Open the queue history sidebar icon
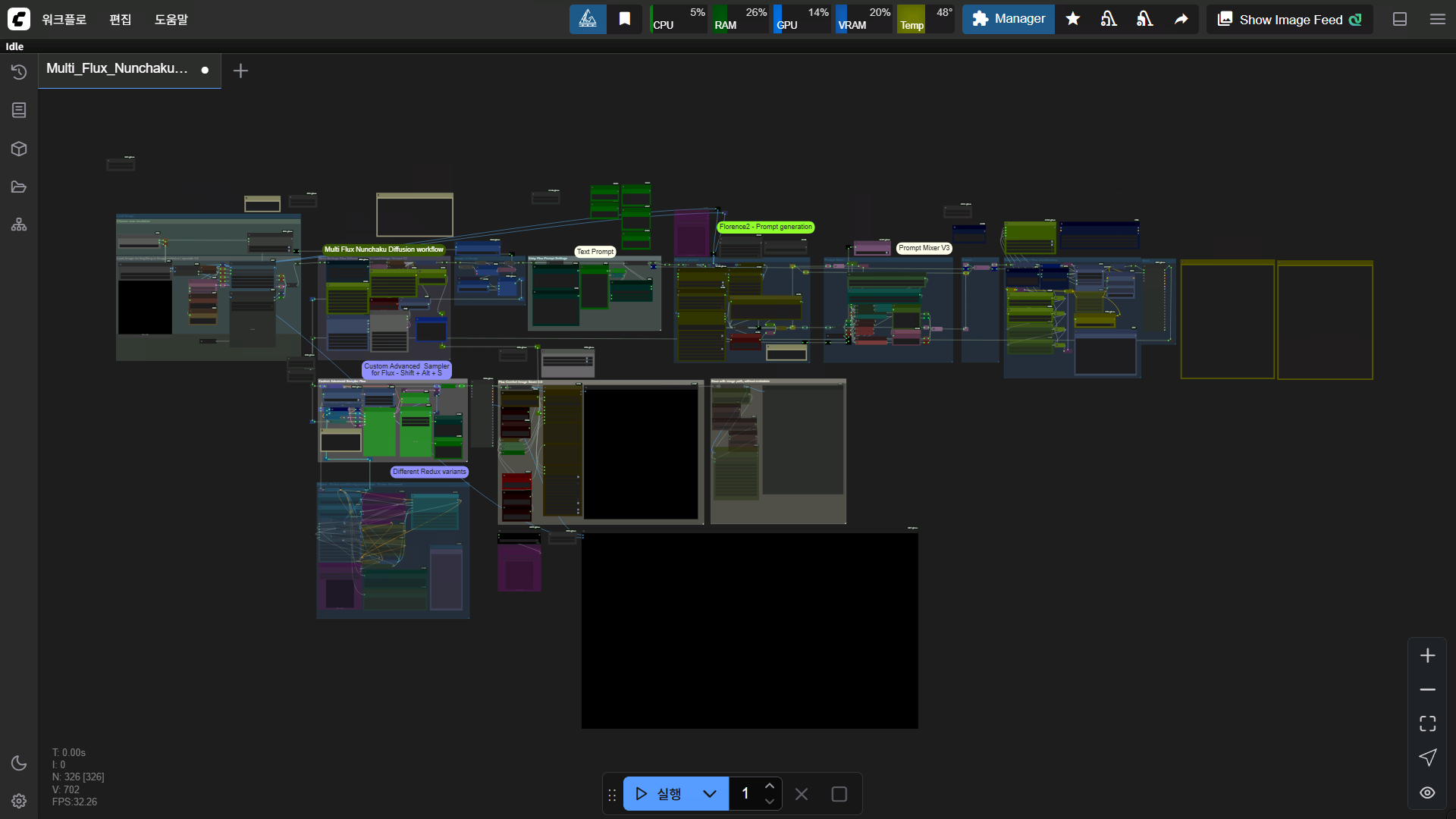 [19, 72]
